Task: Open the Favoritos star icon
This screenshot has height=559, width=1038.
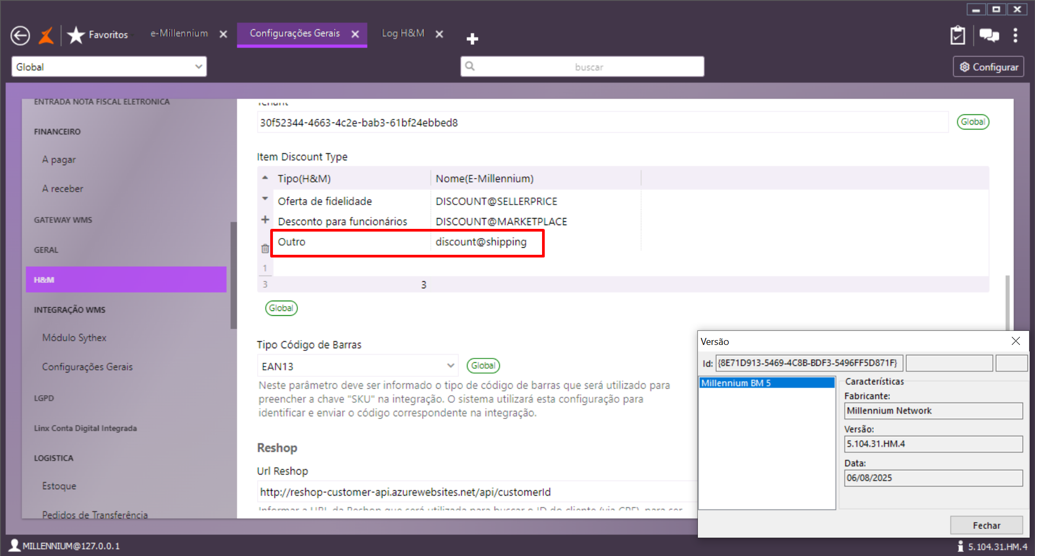Action: [76, 35]
